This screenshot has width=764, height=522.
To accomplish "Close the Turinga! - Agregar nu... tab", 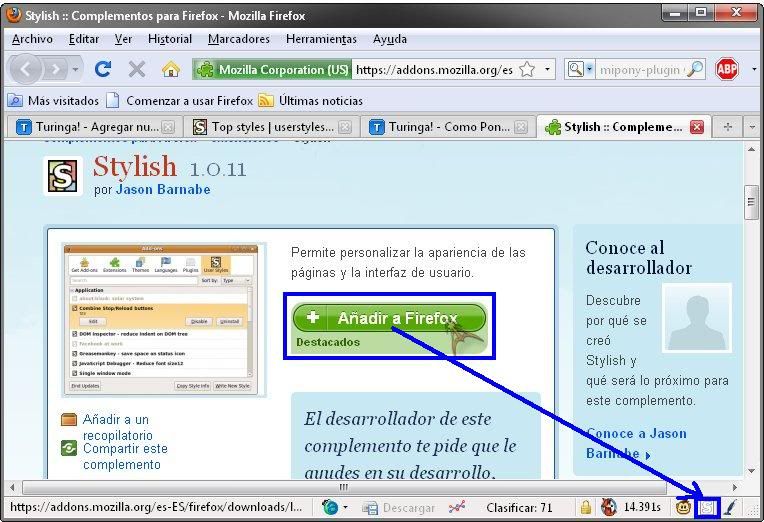I will point(168,127).
